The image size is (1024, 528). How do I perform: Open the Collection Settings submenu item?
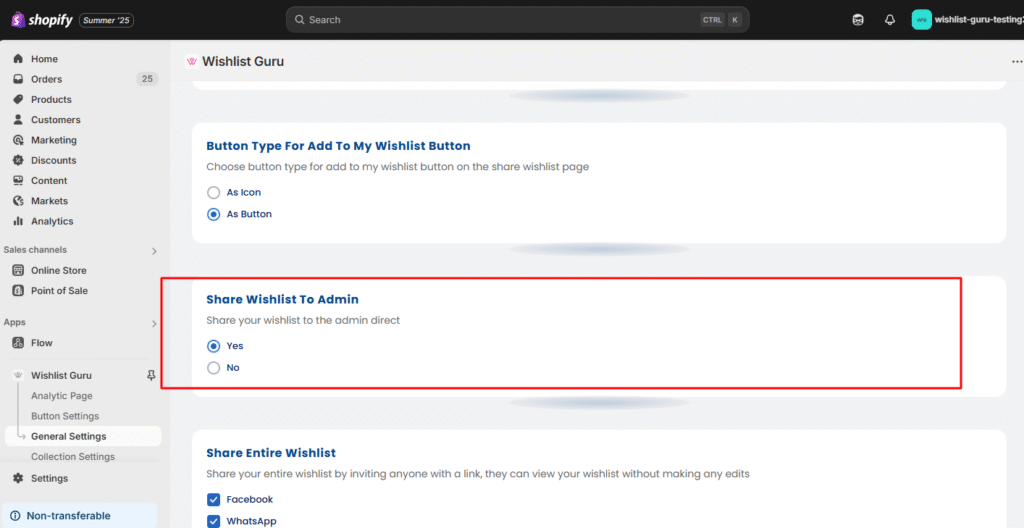(73, 457)
